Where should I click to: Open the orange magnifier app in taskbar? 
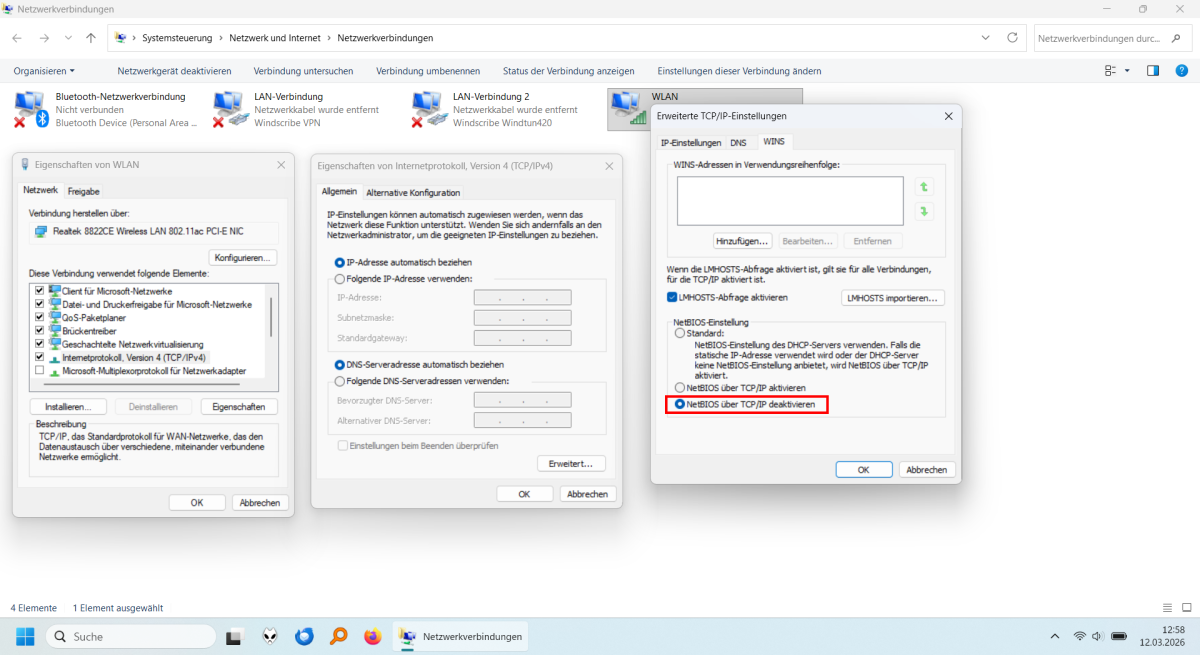point(338,636)
